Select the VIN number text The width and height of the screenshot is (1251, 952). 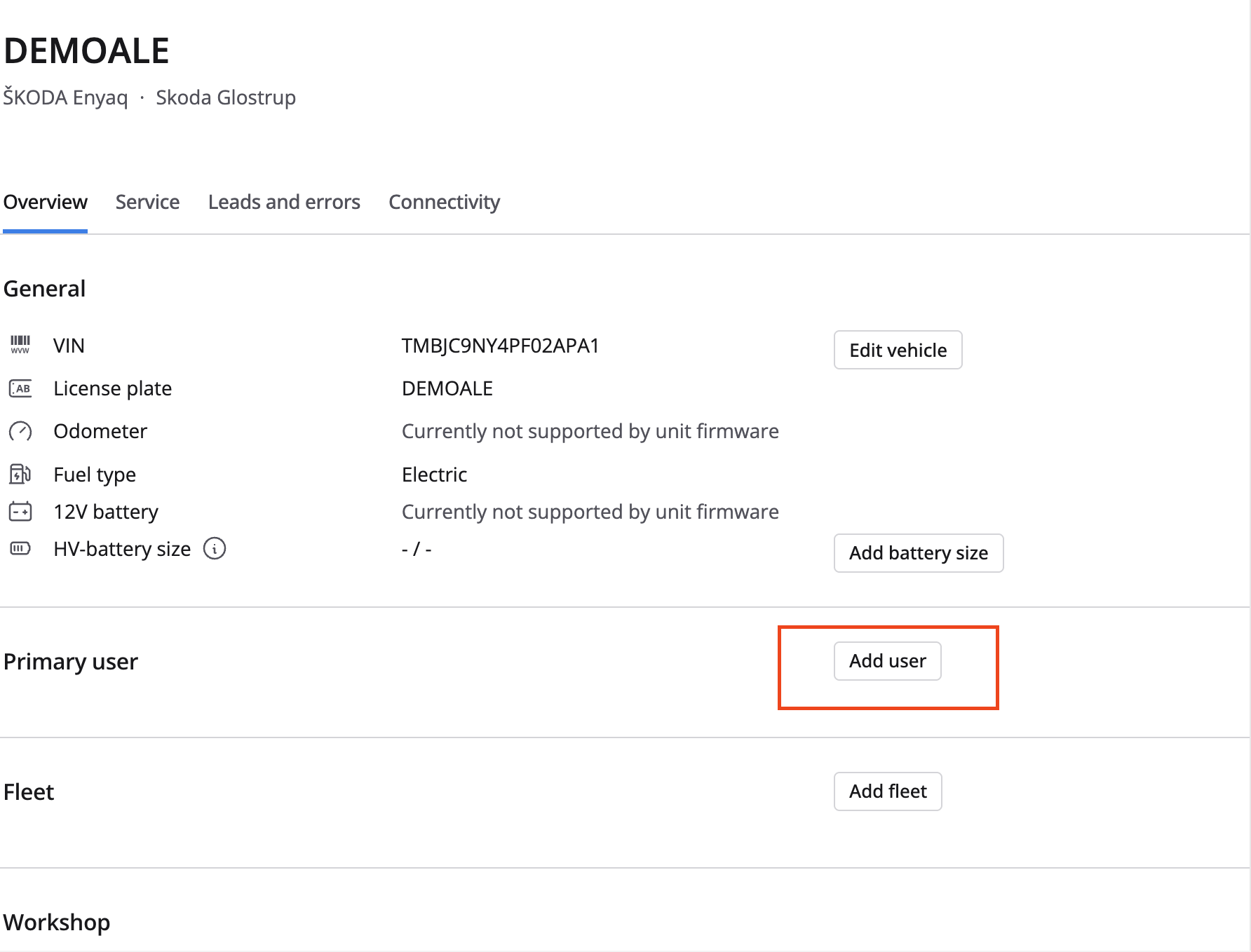click(x=500, y=346)
